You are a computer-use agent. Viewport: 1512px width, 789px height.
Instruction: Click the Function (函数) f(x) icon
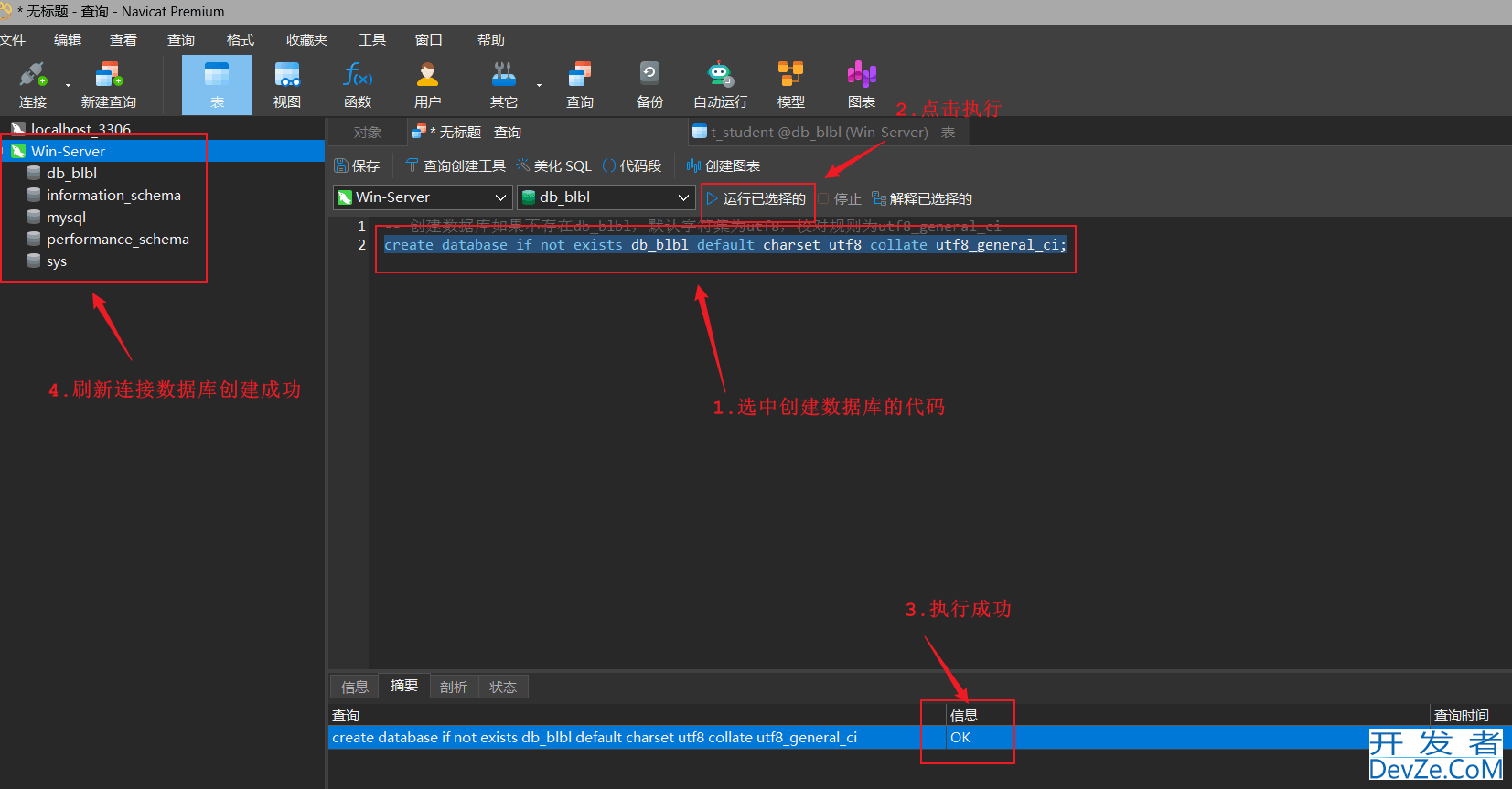point(358,75)
